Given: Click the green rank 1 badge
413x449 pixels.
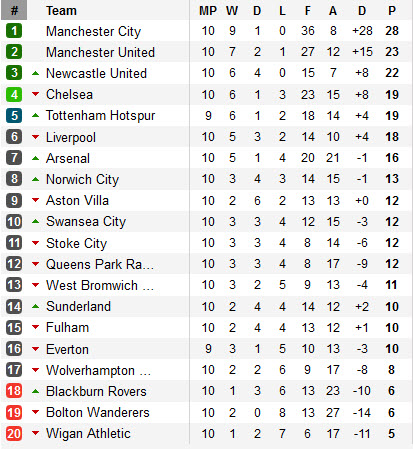Looking at the screenshot, I should point(14,31).
